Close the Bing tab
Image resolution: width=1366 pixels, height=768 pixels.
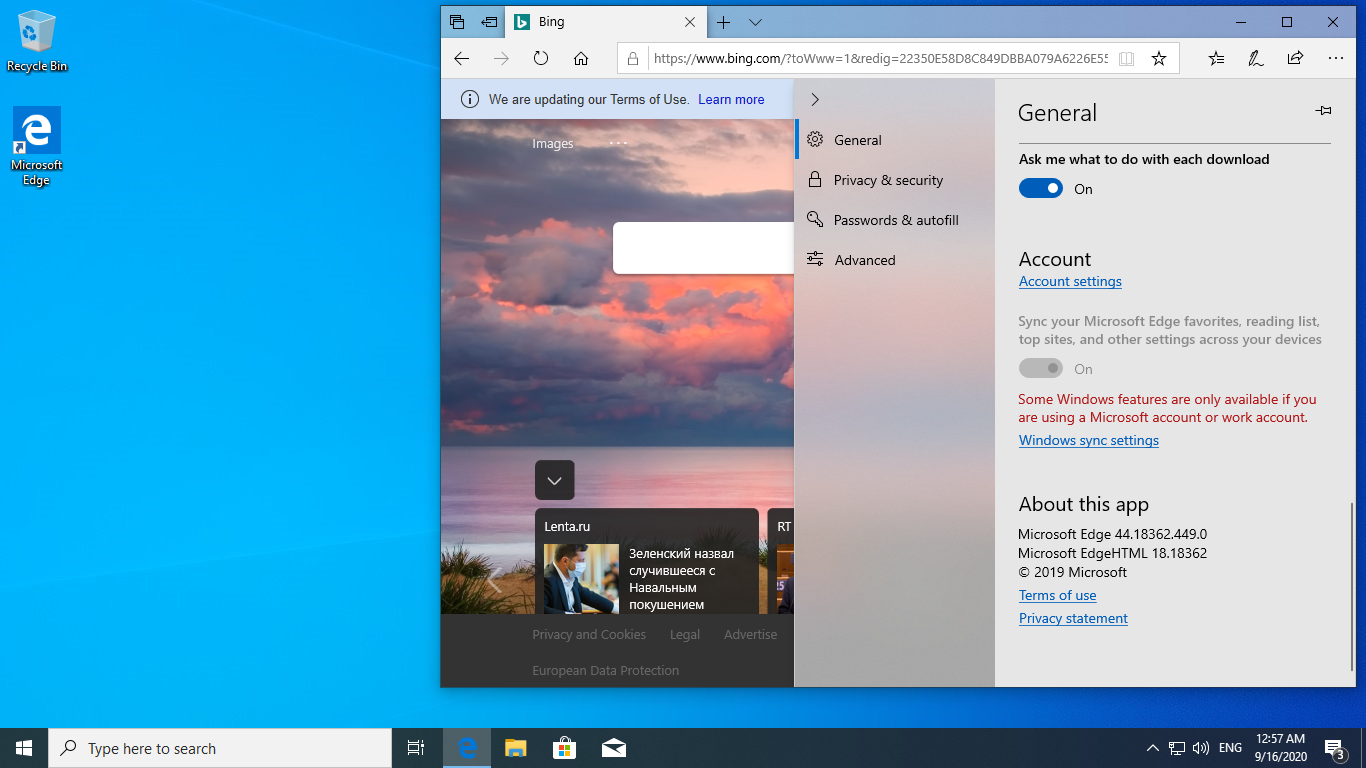click(690, 22)
